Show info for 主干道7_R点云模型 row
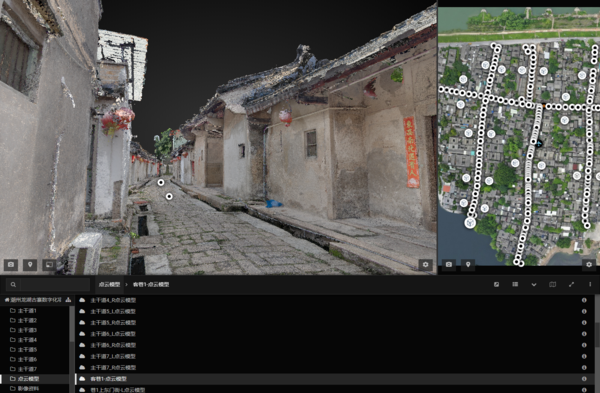 584,367
